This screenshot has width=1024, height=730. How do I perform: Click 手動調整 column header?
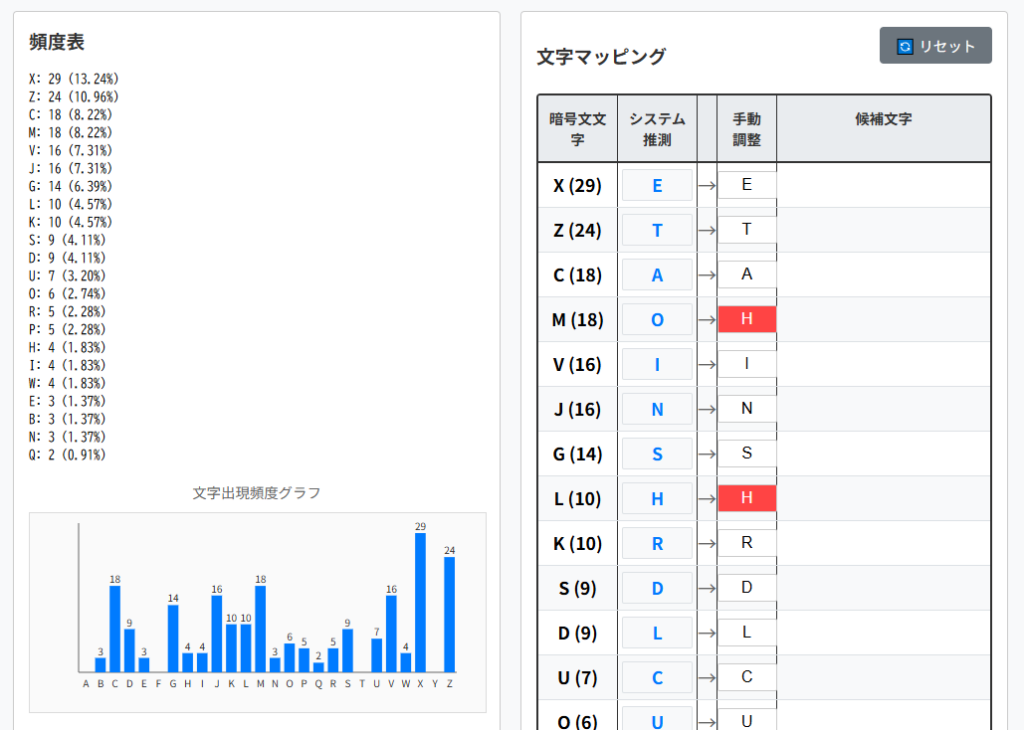(746, 129)
